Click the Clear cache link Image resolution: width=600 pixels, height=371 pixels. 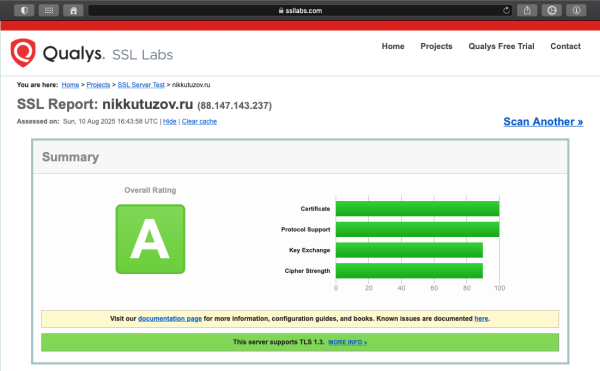click(x=199, y=122)
